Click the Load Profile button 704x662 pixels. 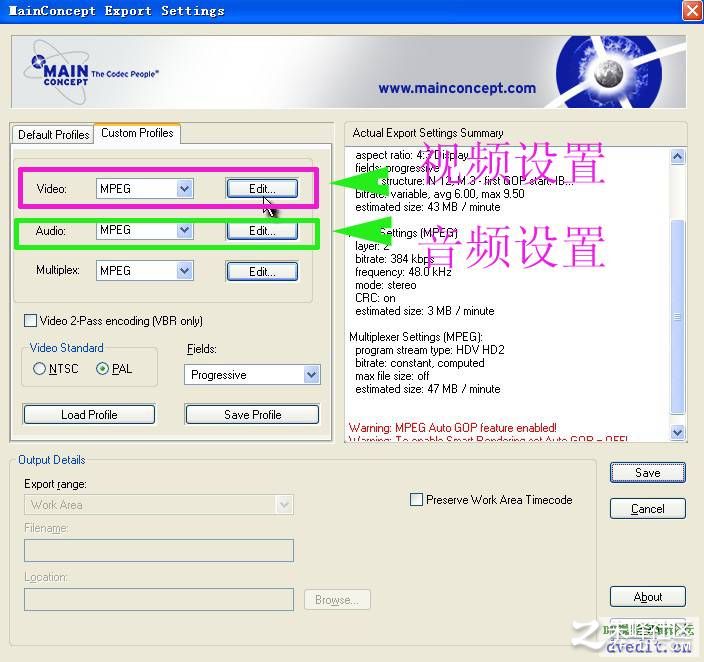click(x=89, y=415)
